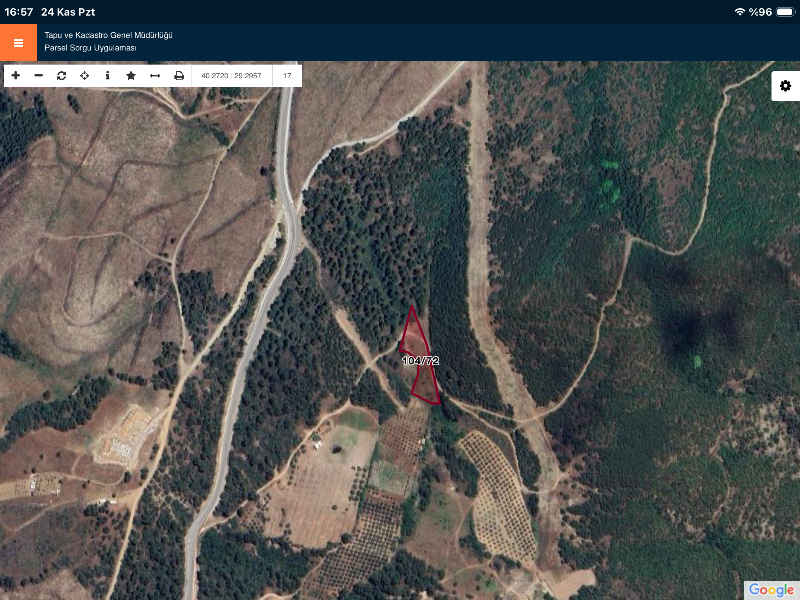Screen dimensions: 800x600
Task: Click the zoom level 17 indicator
Action: [287, 75]
